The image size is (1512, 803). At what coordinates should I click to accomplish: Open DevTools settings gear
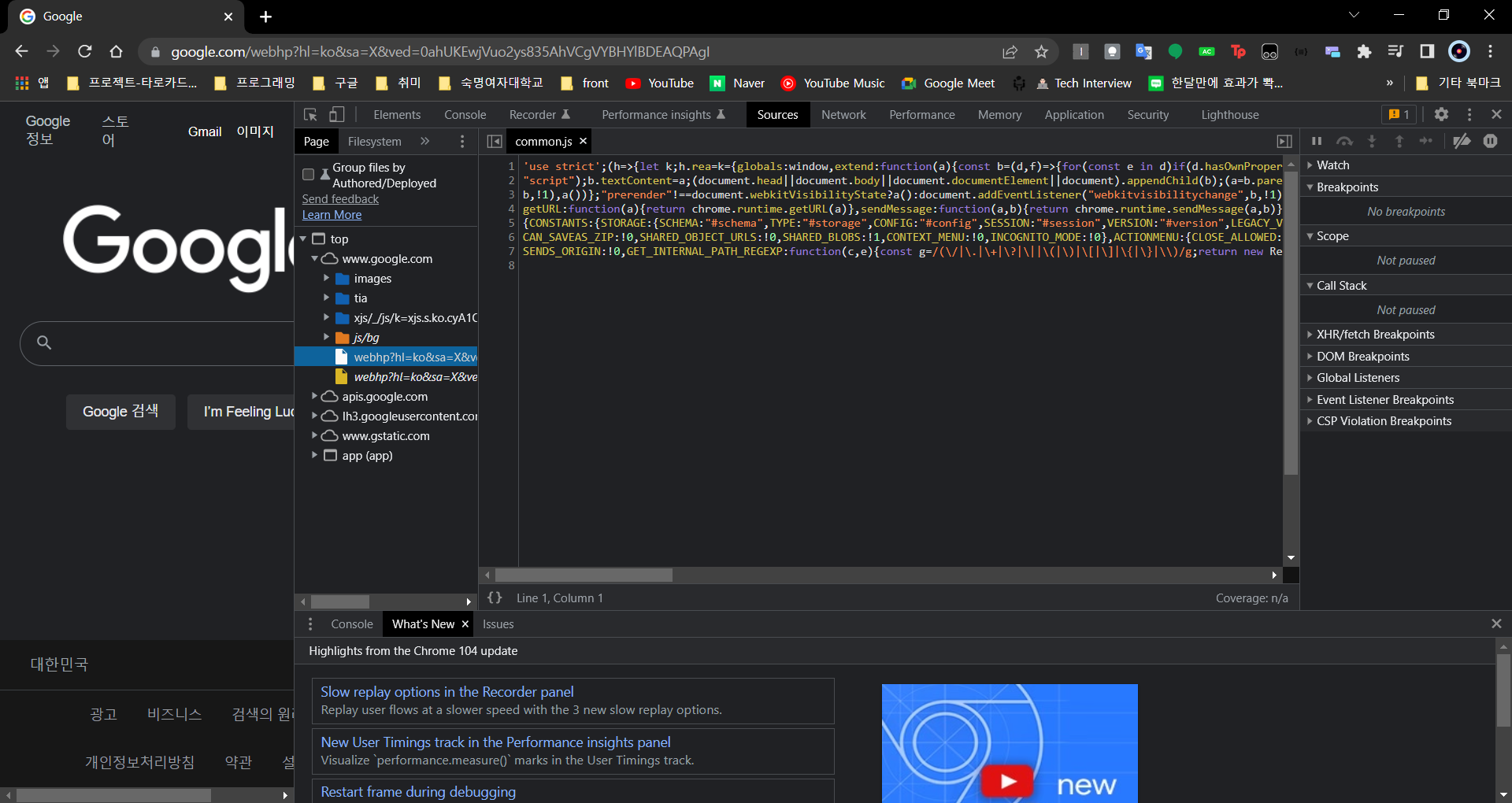coord(1441,114)
